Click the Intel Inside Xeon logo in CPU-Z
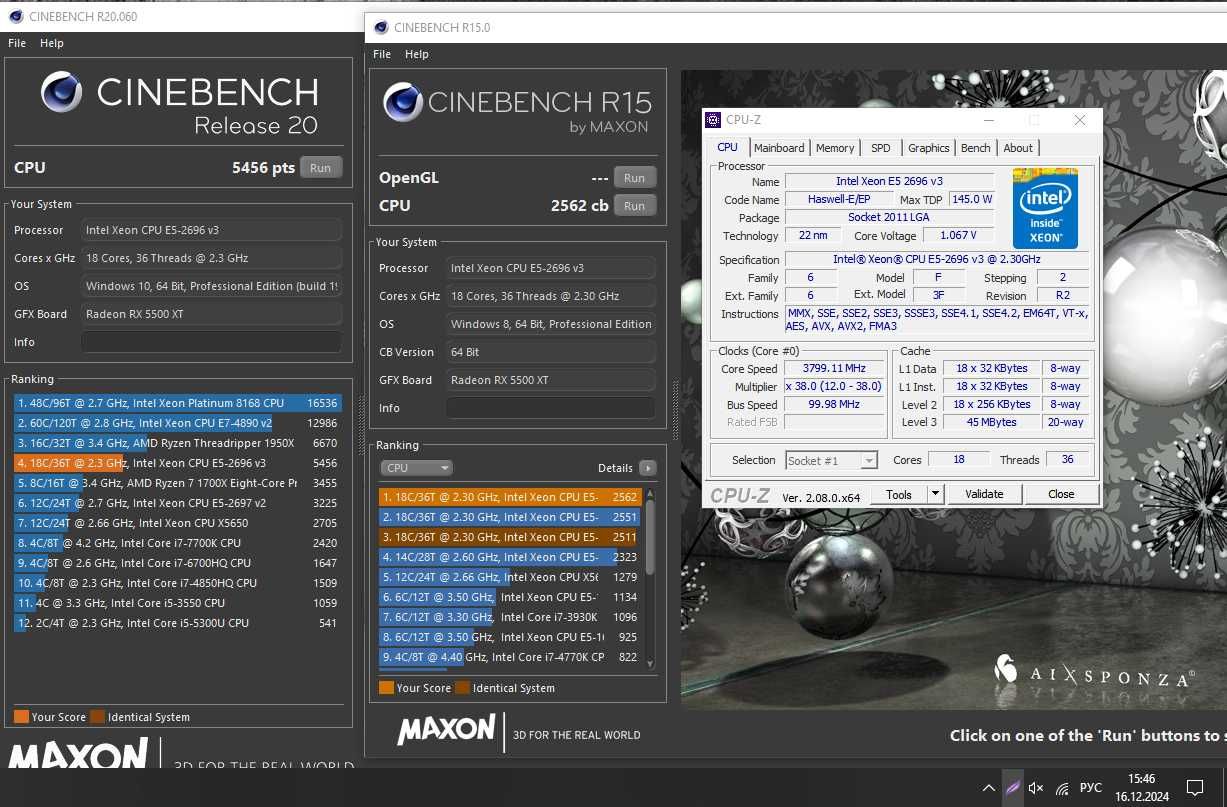1227x807 pixels. click(x=1045, y=208)
